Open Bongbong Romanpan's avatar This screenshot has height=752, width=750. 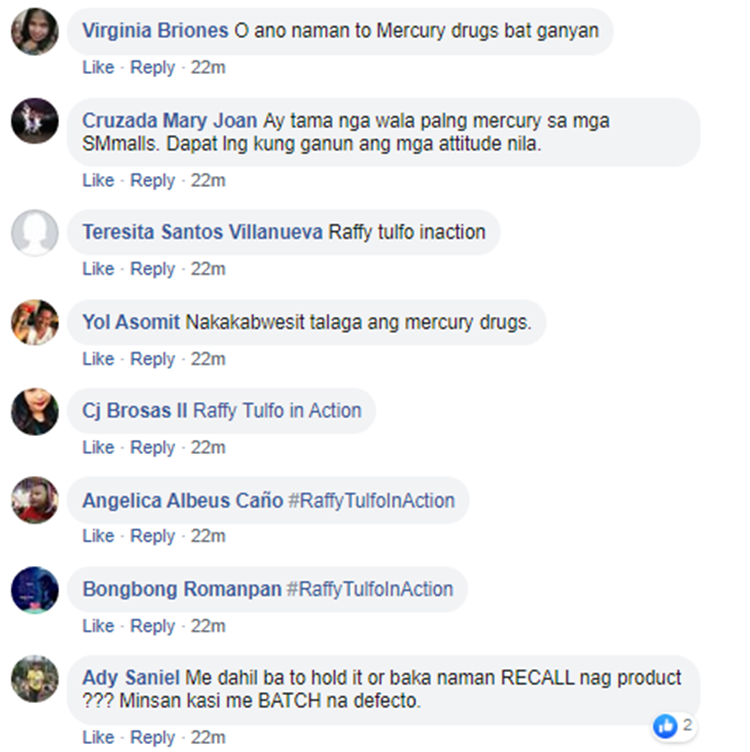tap(35, 590)
